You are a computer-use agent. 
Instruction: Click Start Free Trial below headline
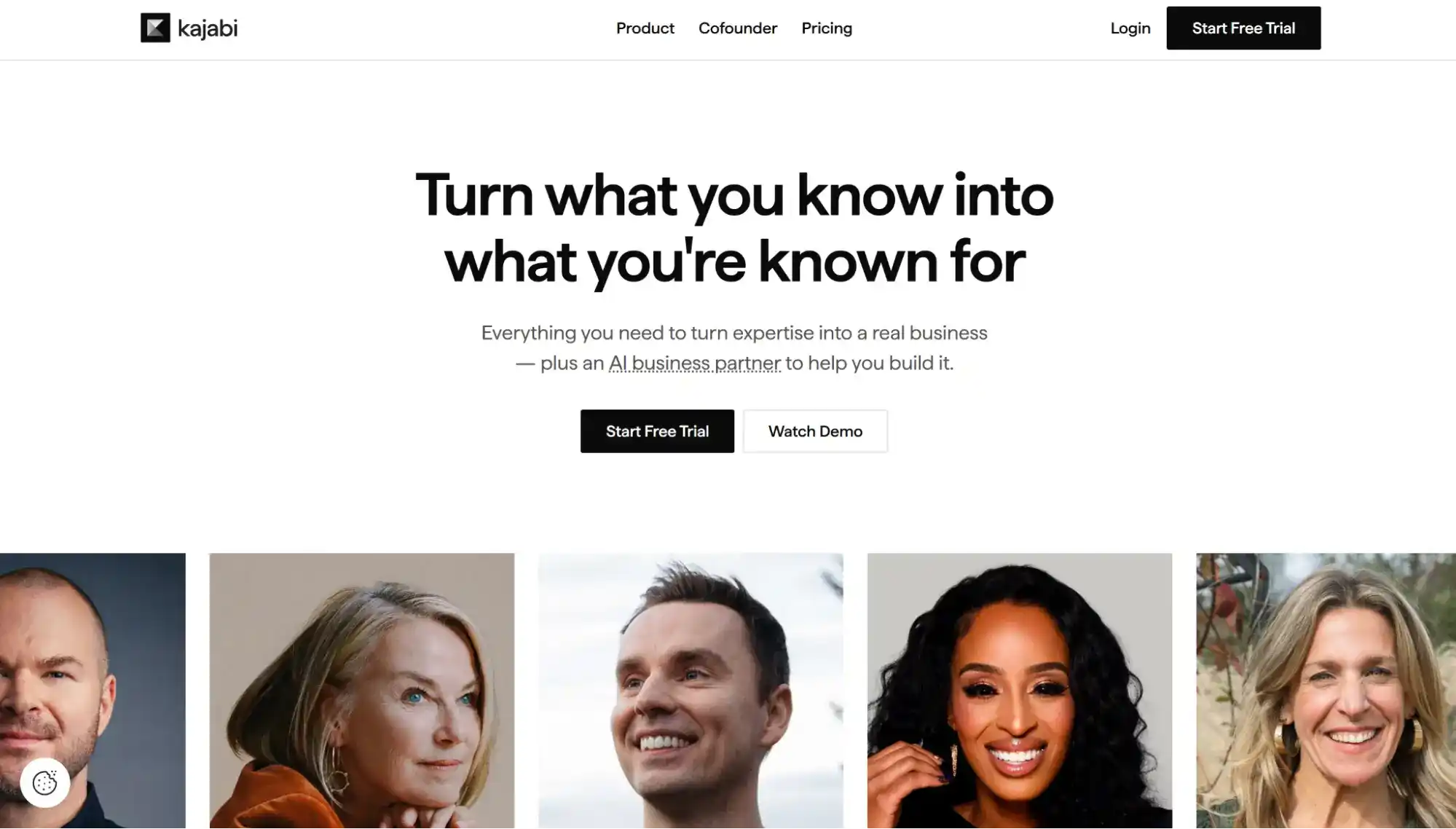pos(657,431)
